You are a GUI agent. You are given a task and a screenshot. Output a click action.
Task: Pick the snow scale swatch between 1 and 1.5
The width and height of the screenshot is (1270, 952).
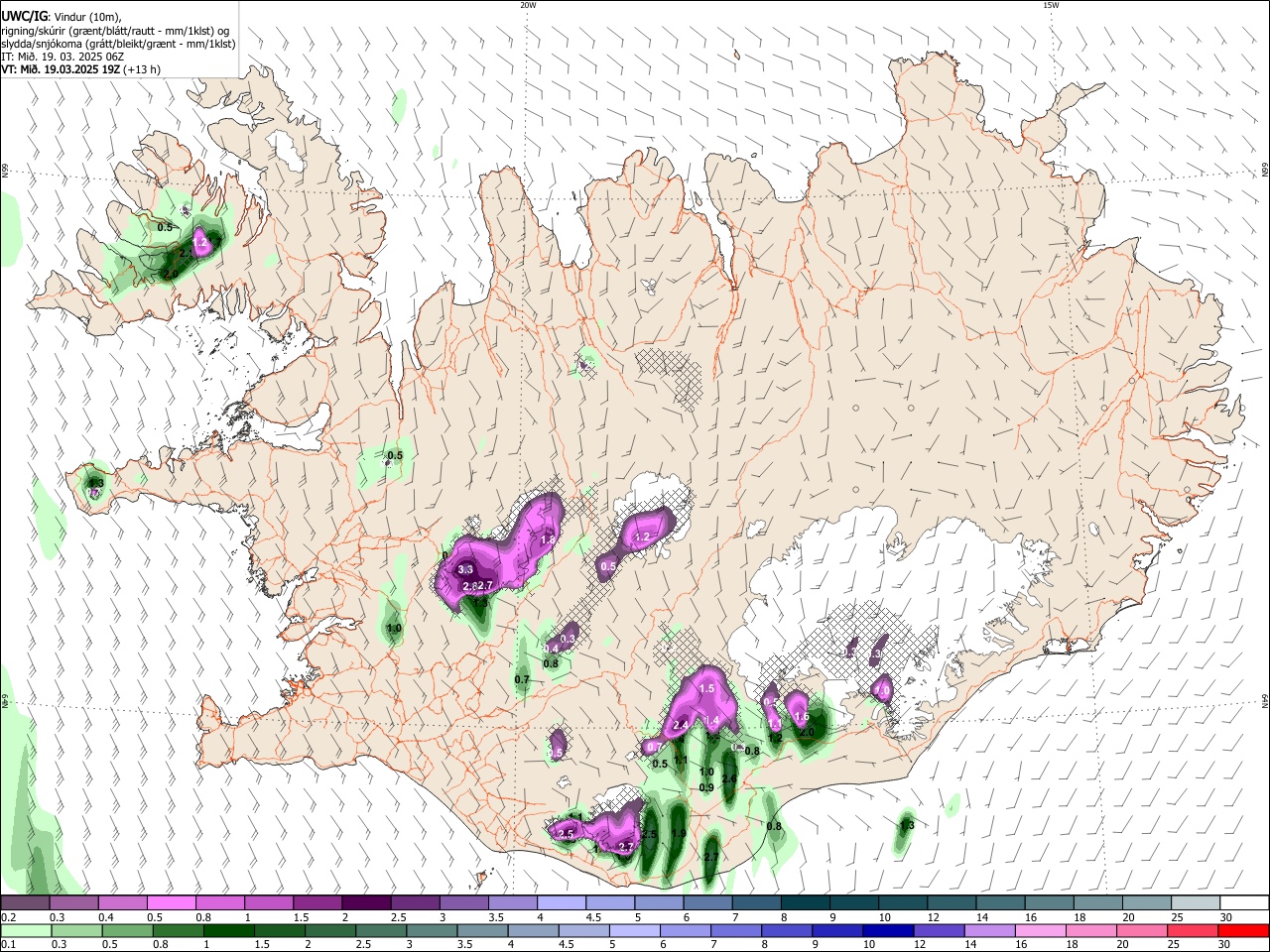pyautogui.click(x=267, y=903)
